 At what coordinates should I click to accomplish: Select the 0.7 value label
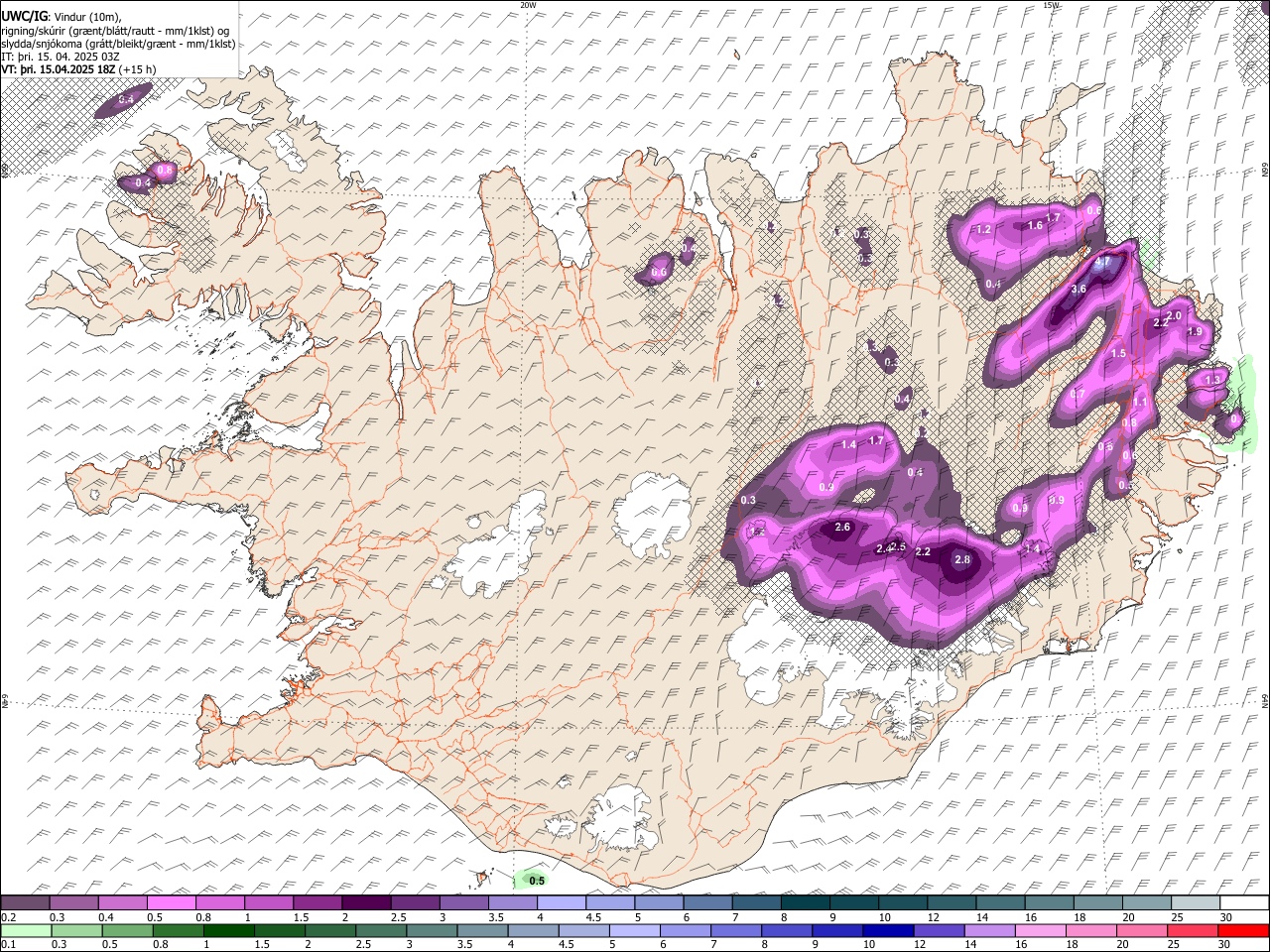point(1078,394)
